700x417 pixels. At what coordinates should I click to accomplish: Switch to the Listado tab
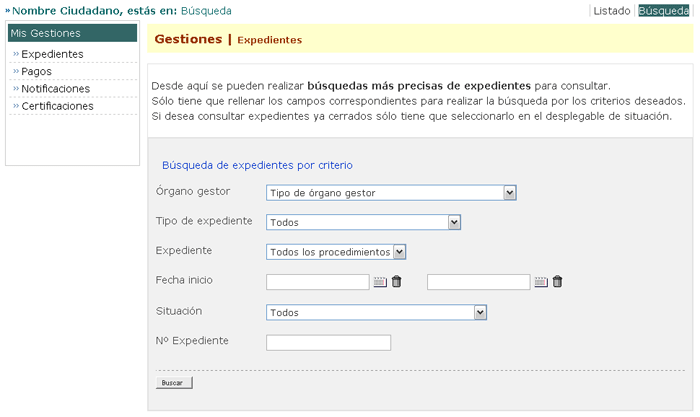coord(611,11)
